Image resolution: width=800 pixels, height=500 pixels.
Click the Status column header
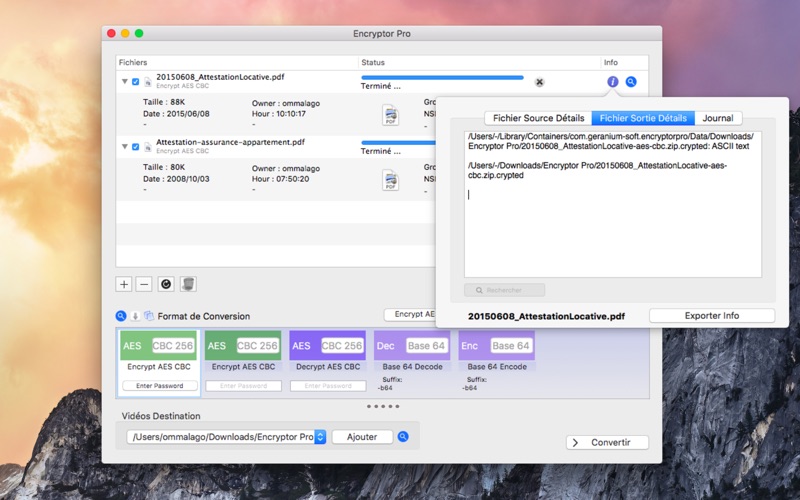[480, 62]
